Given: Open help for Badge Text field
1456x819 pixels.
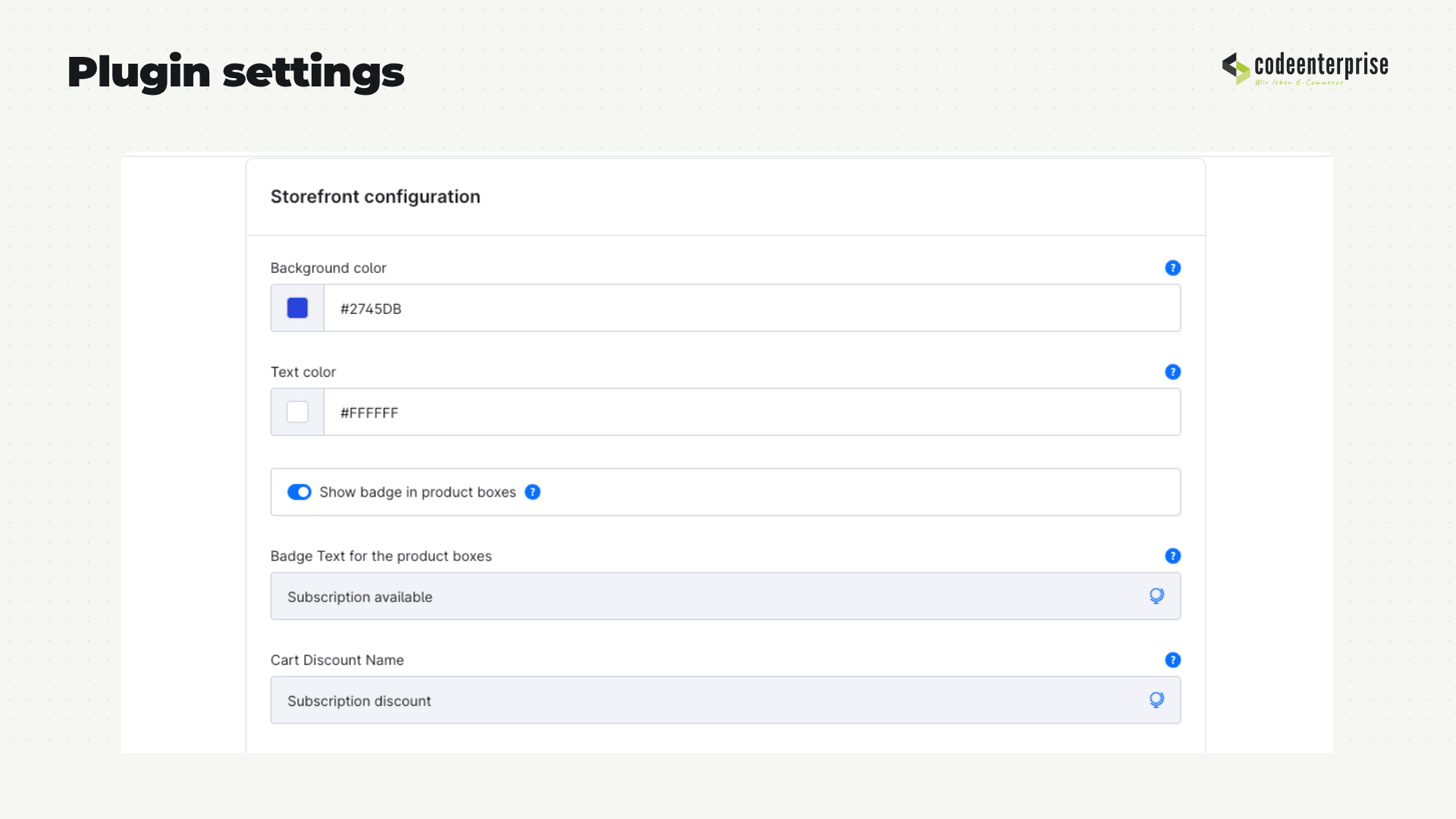Looking at the screenshot, I should 1172,556.
